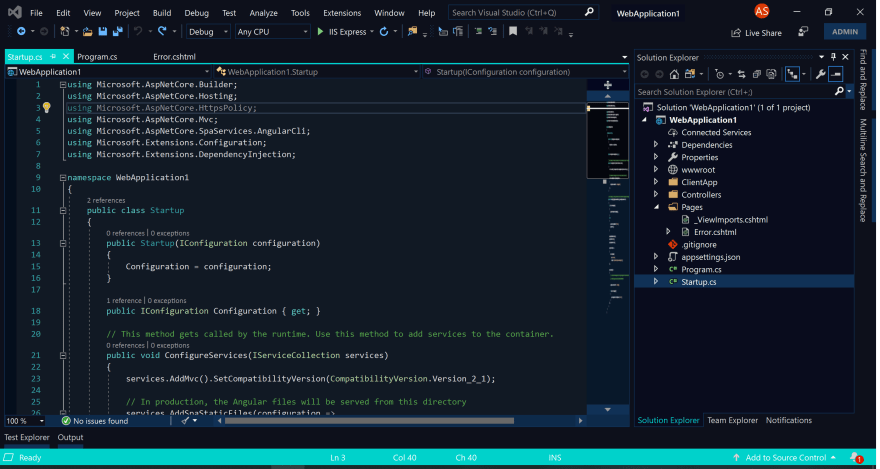This screenshot has width=880, height=469.
Task: Click Sync with Active Document icon
Action: coord(742,74)
